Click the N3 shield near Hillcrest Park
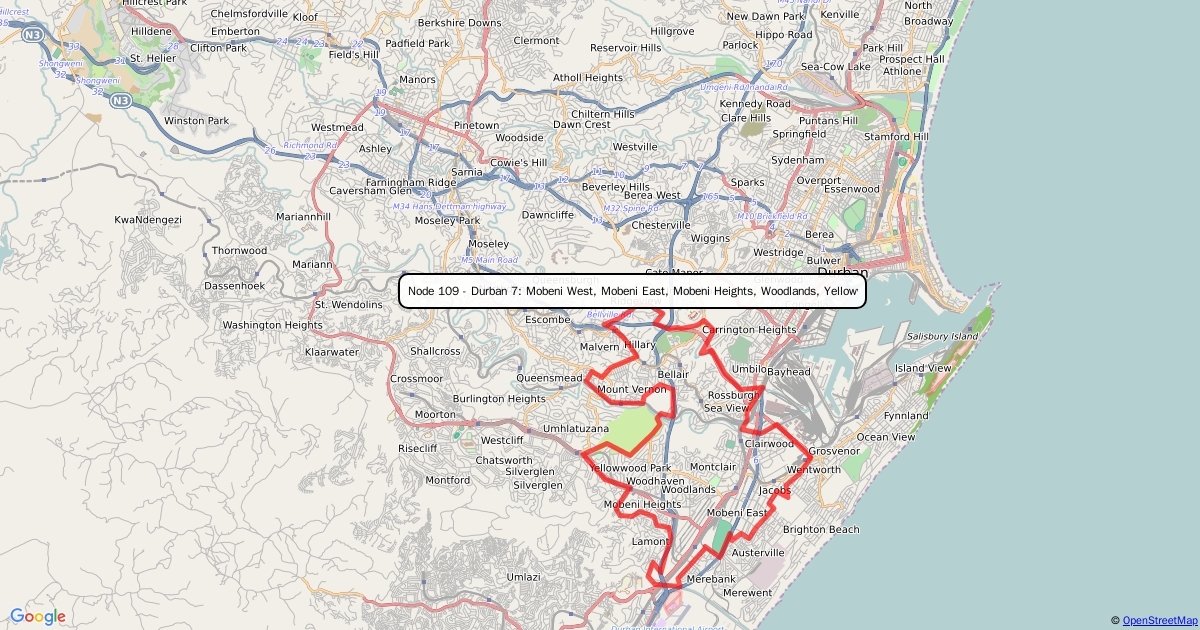The width and height of the screenshot is (1200, 630). (x=33, y=35)
